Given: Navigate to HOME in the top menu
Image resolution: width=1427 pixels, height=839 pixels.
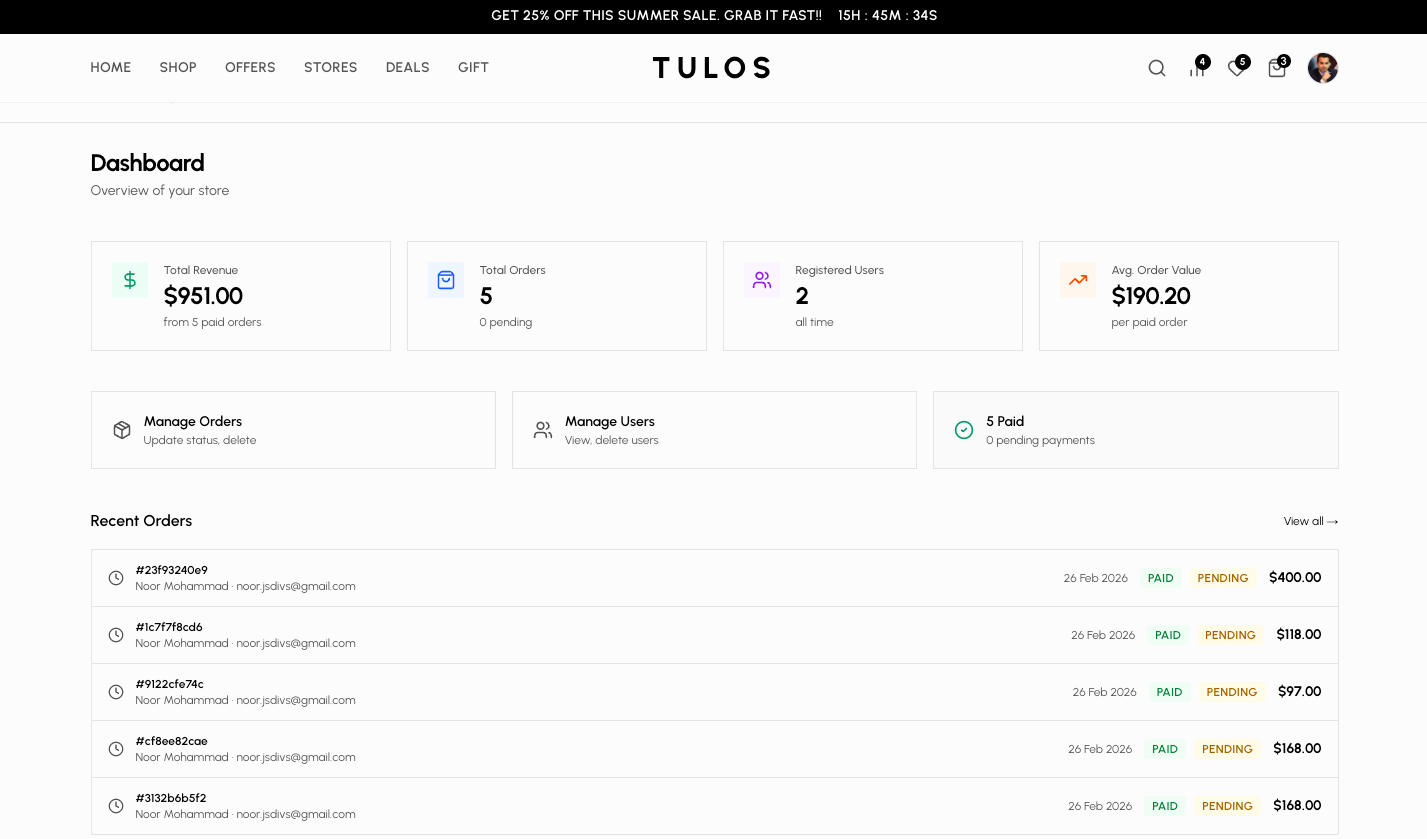Looking at the screenshot, I should tap(110, 67).
